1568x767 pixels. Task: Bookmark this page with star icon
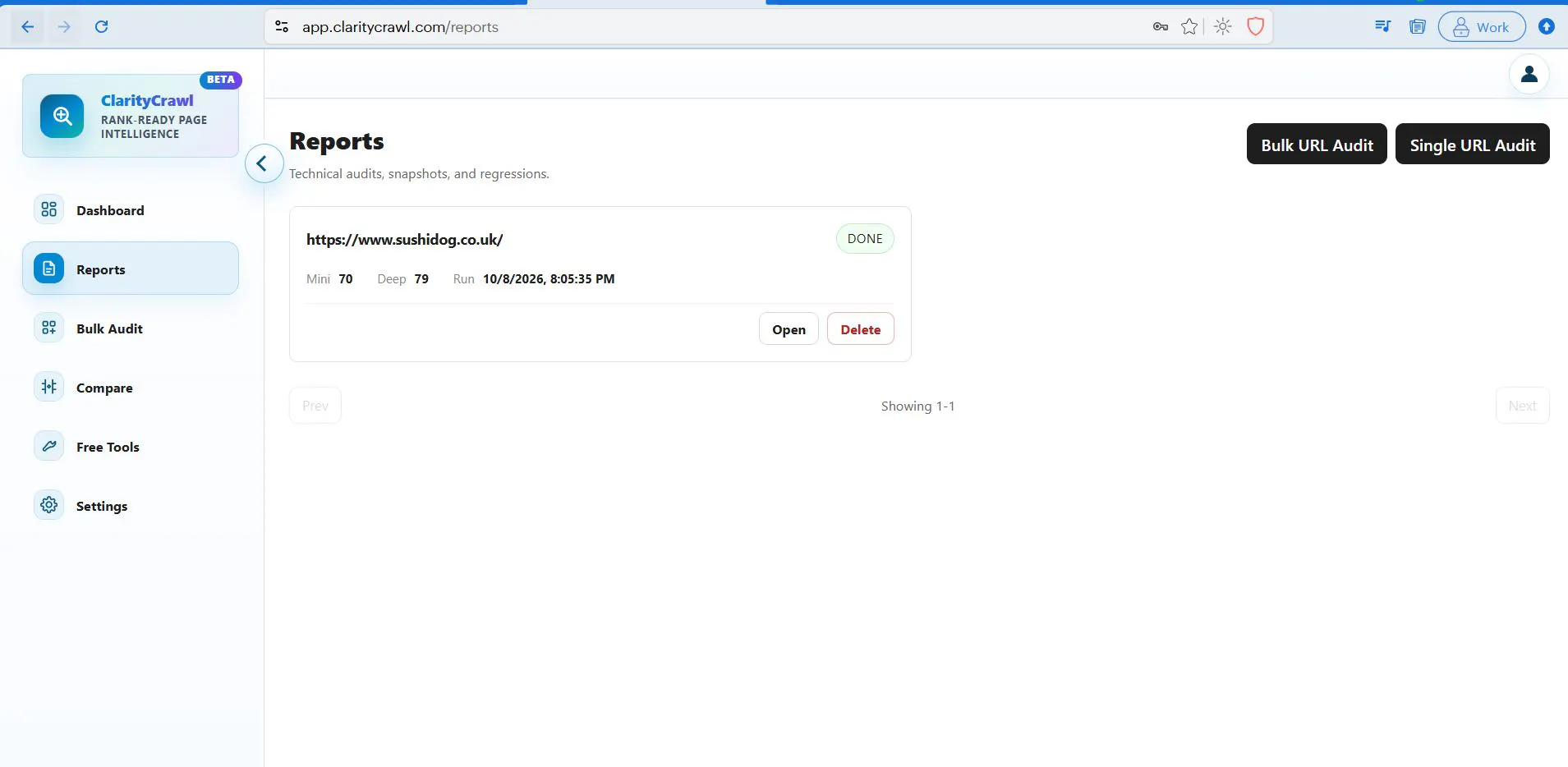[1189, 27]
